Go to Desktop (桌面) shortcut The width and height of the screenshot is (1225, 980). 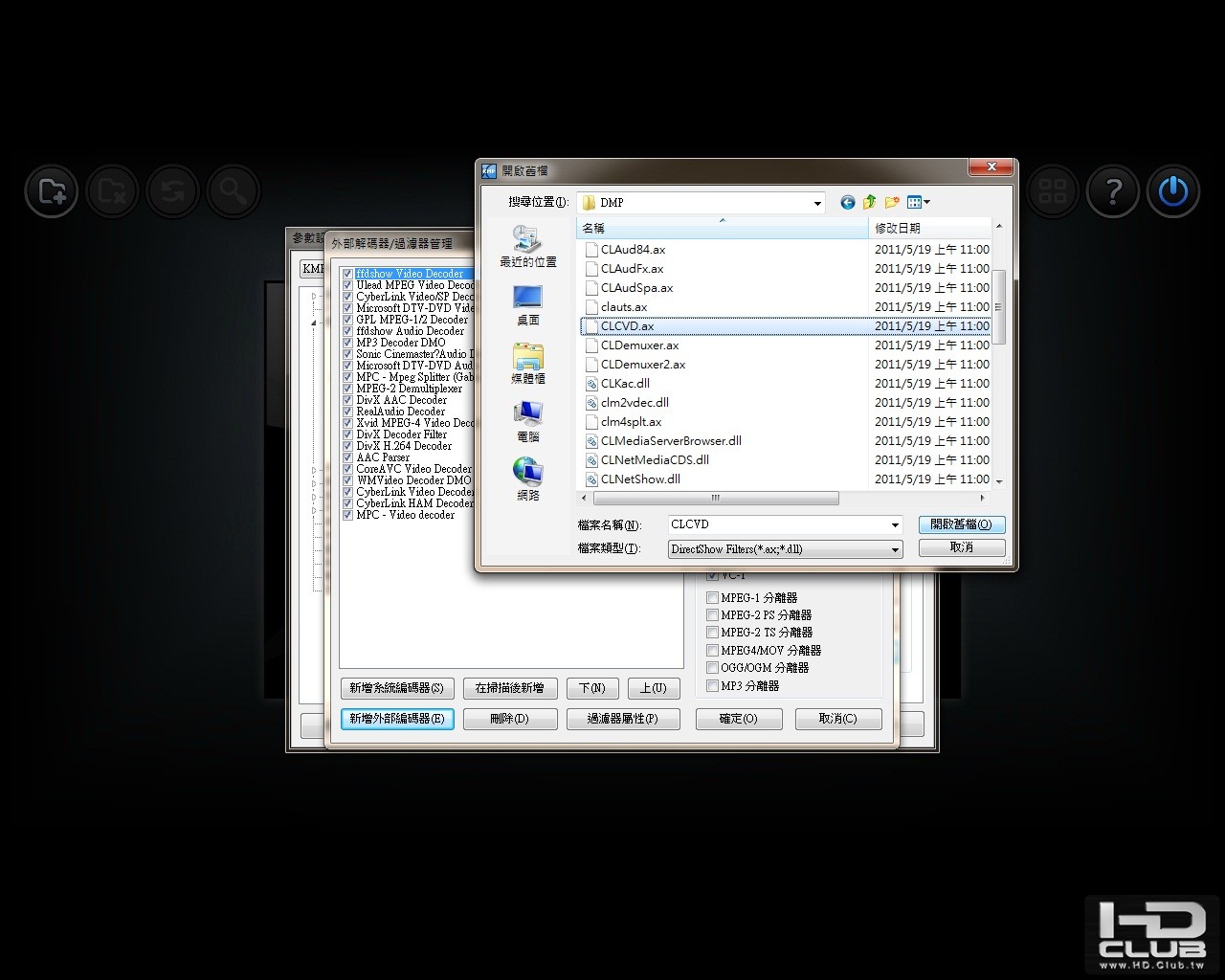[527, 305]
